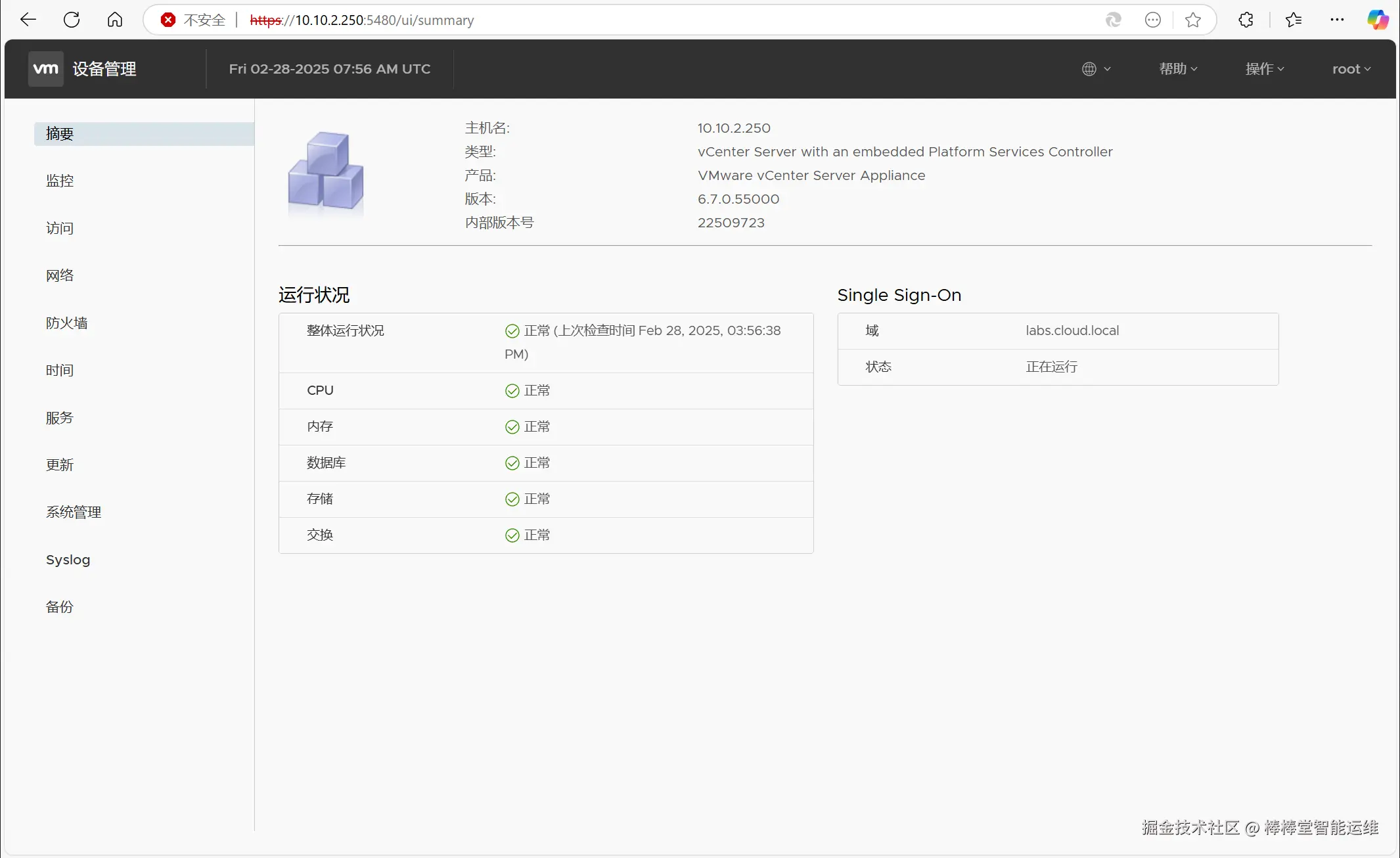Navigate to the 备份 backup page
The width and height of the screenshot is (1400, 858).
pyautogui.click(x=60, y=606)
